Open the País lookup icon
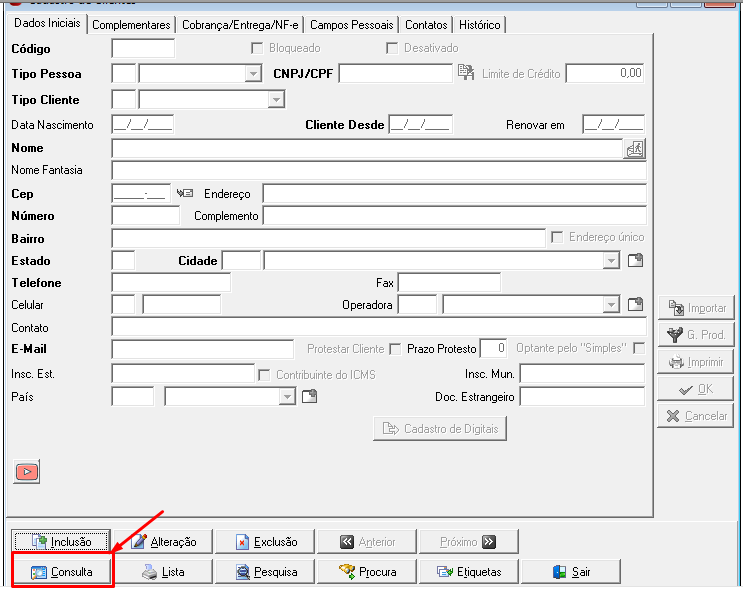 309,396
